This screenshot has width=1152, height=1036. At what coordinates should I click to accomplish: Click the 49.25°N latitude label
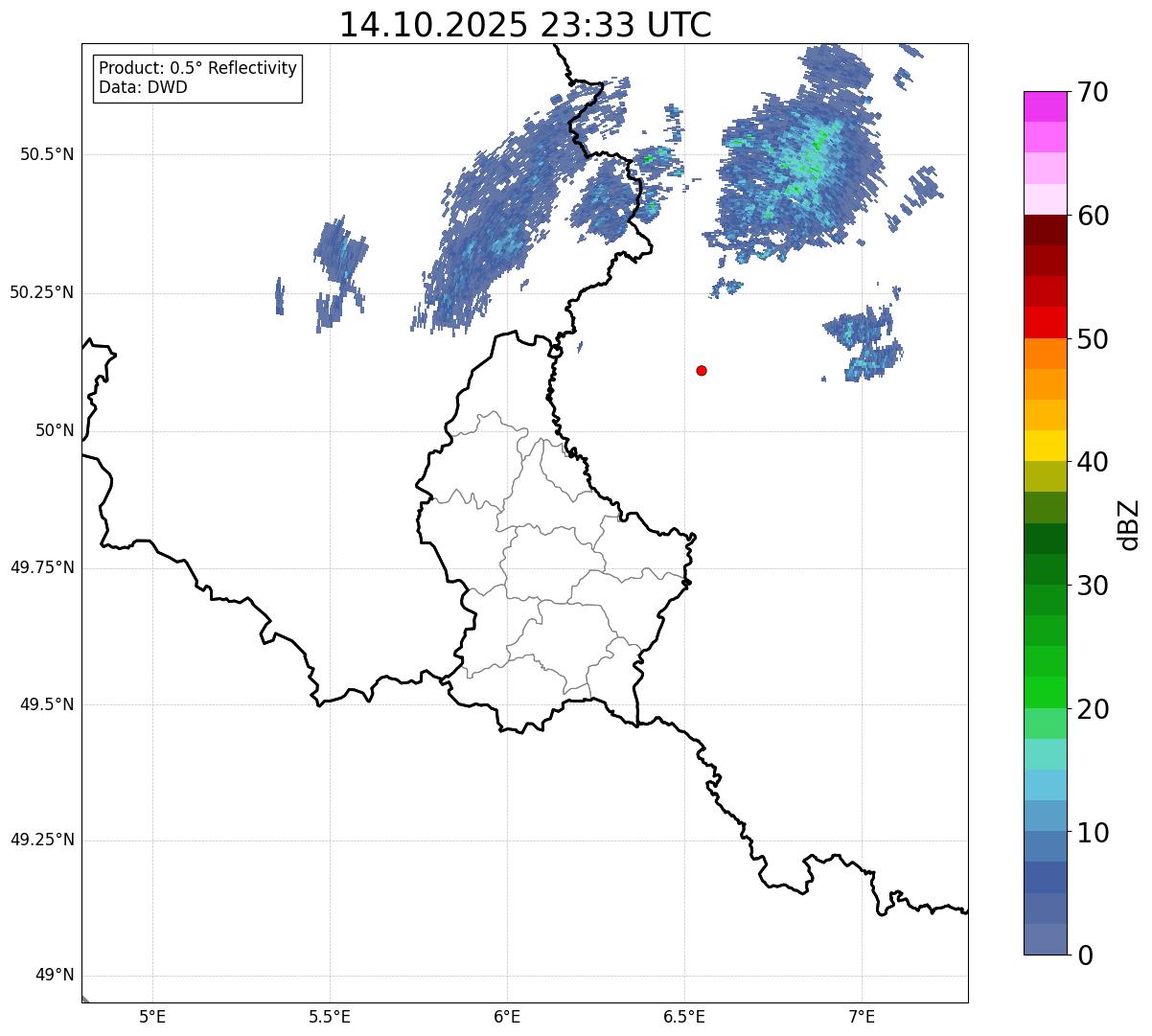(x=42, y=840)
